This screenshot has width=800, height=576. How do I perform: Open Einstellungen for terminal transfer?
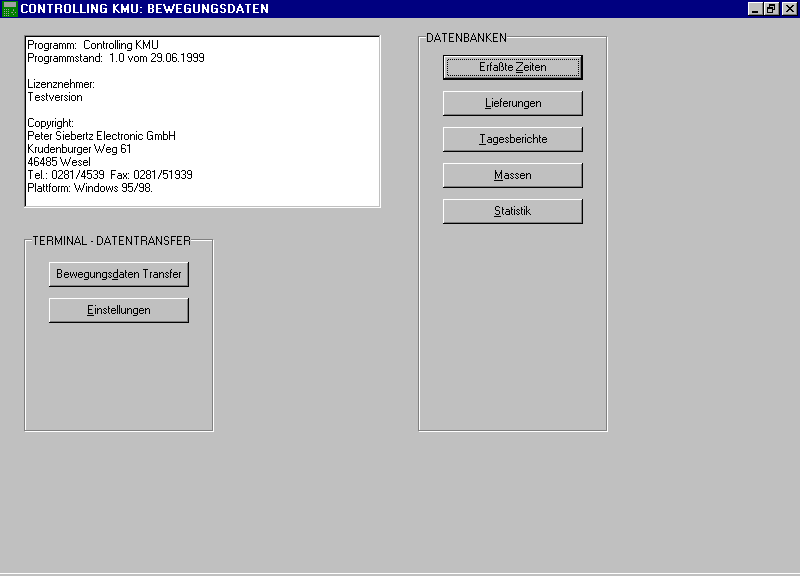point(118,310)
